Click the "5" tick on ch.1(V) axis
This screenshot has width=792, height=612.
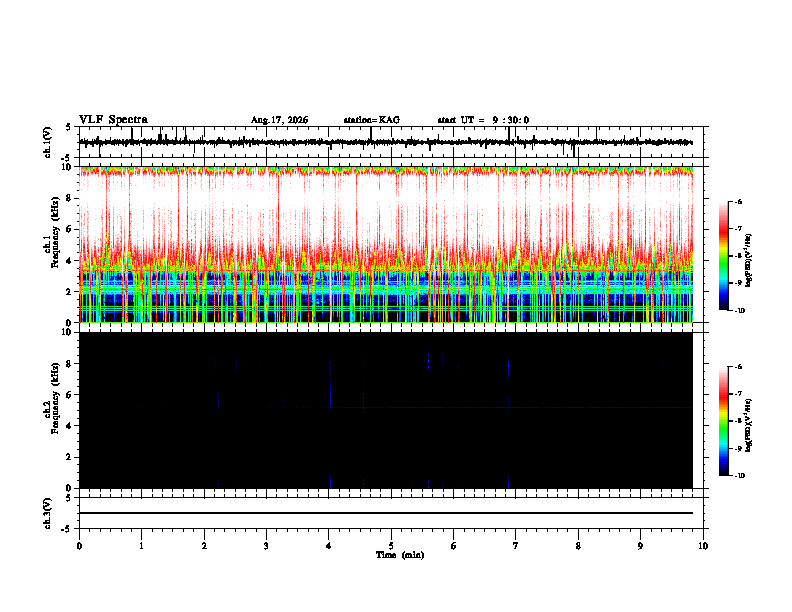tap(70, 127)
